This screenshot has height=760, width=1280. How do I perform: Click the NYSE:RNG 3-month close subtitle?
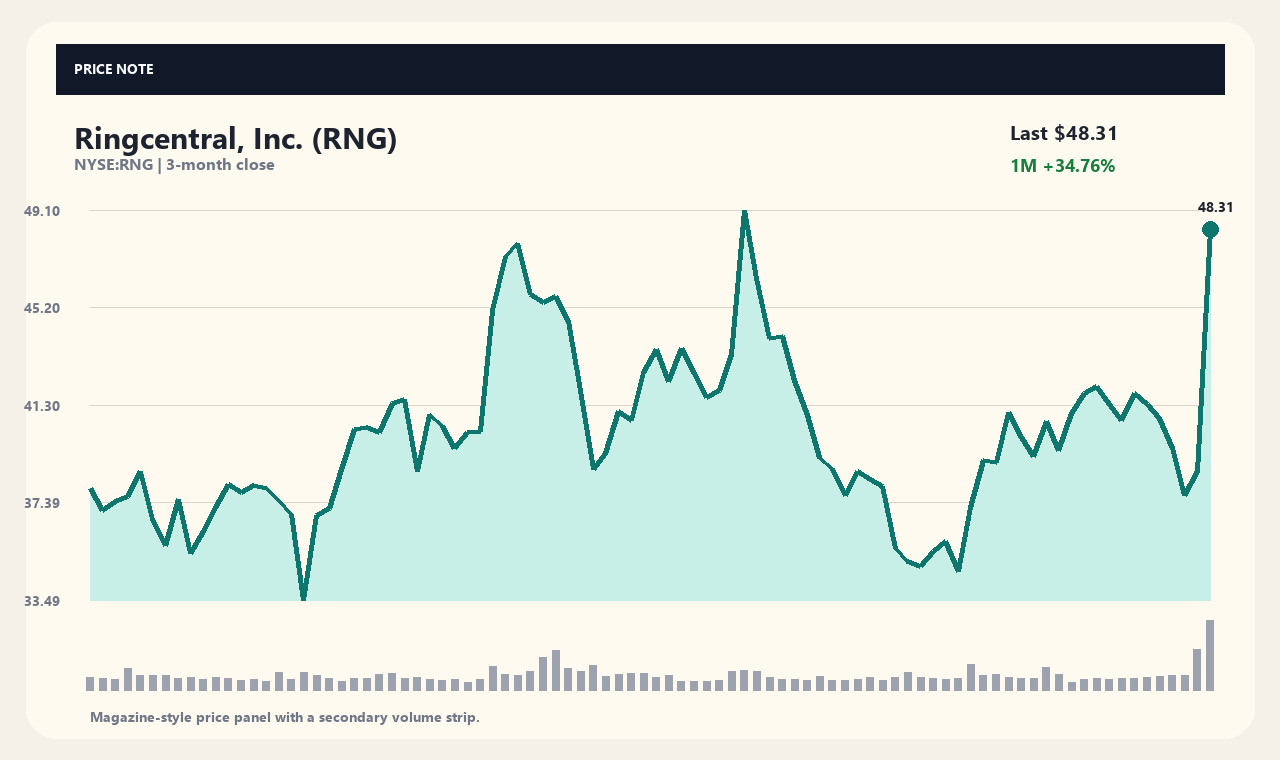coord(174,165)
